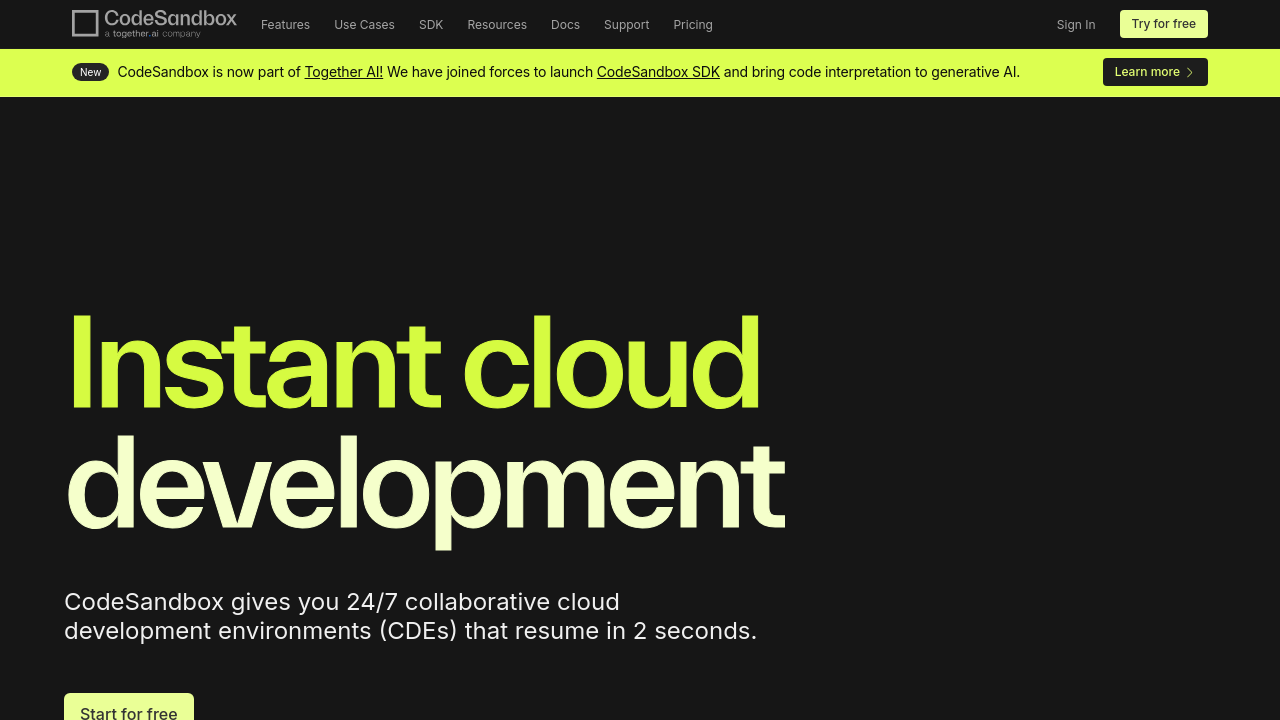
Task: Click the 'a together.ai company' tagline
Action: 153,34
